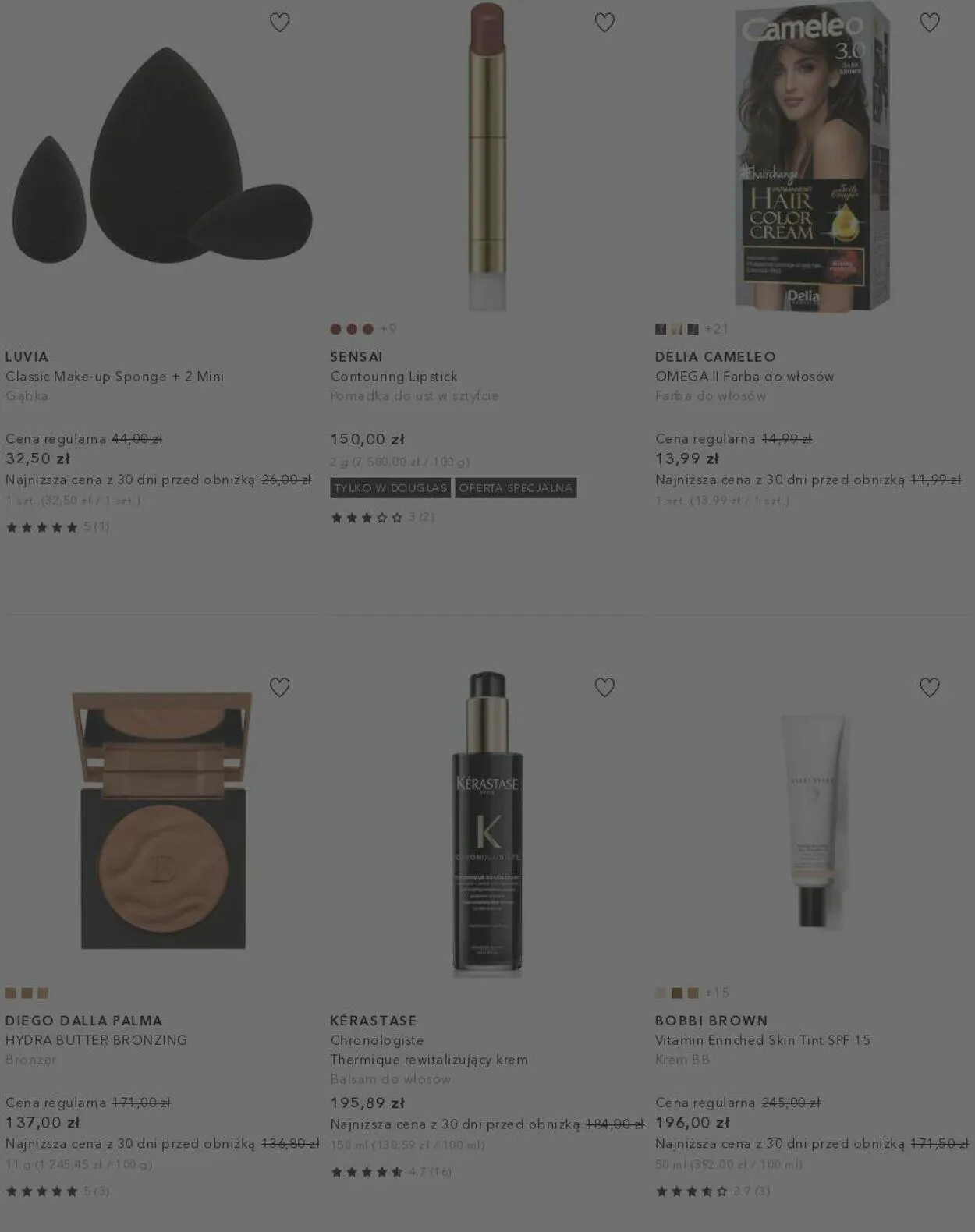Show +15 more Bobbi Brown shades

point(716,993)
